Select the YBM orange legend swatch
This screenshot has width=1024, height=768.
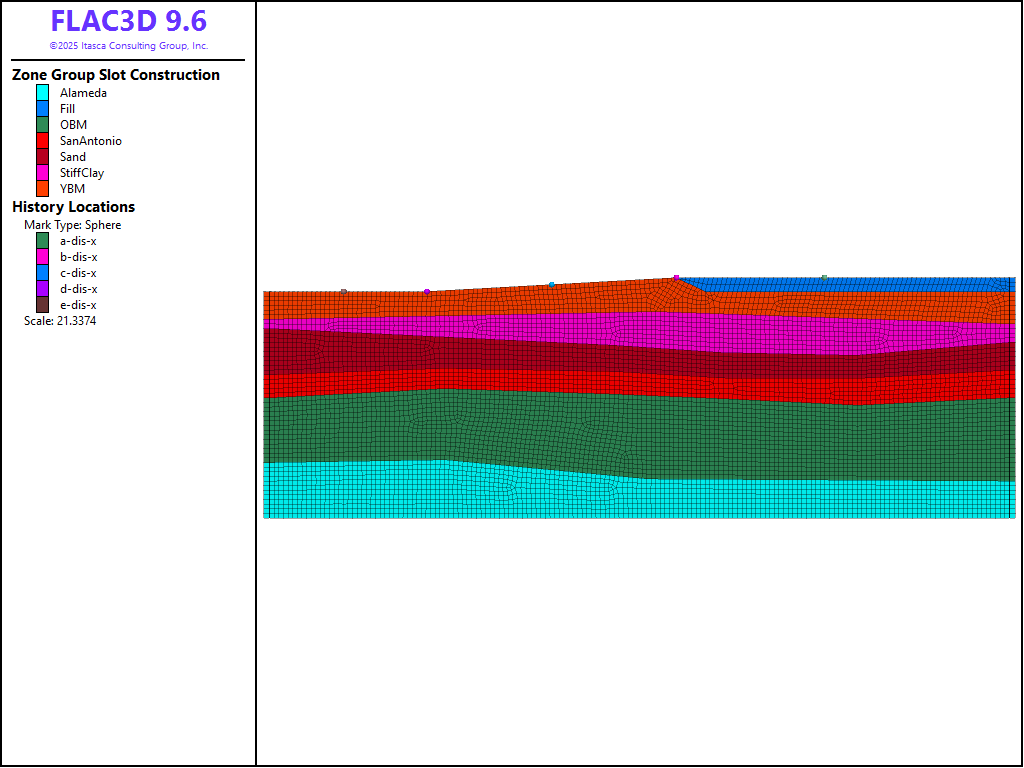(43, 189)
